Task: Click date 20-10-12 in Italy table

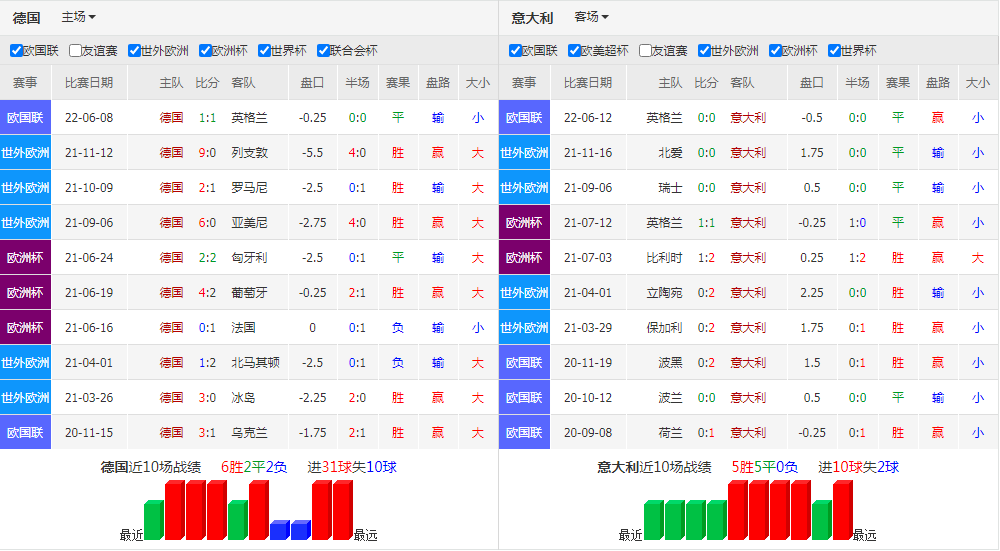Action: (x=588, y=397)
